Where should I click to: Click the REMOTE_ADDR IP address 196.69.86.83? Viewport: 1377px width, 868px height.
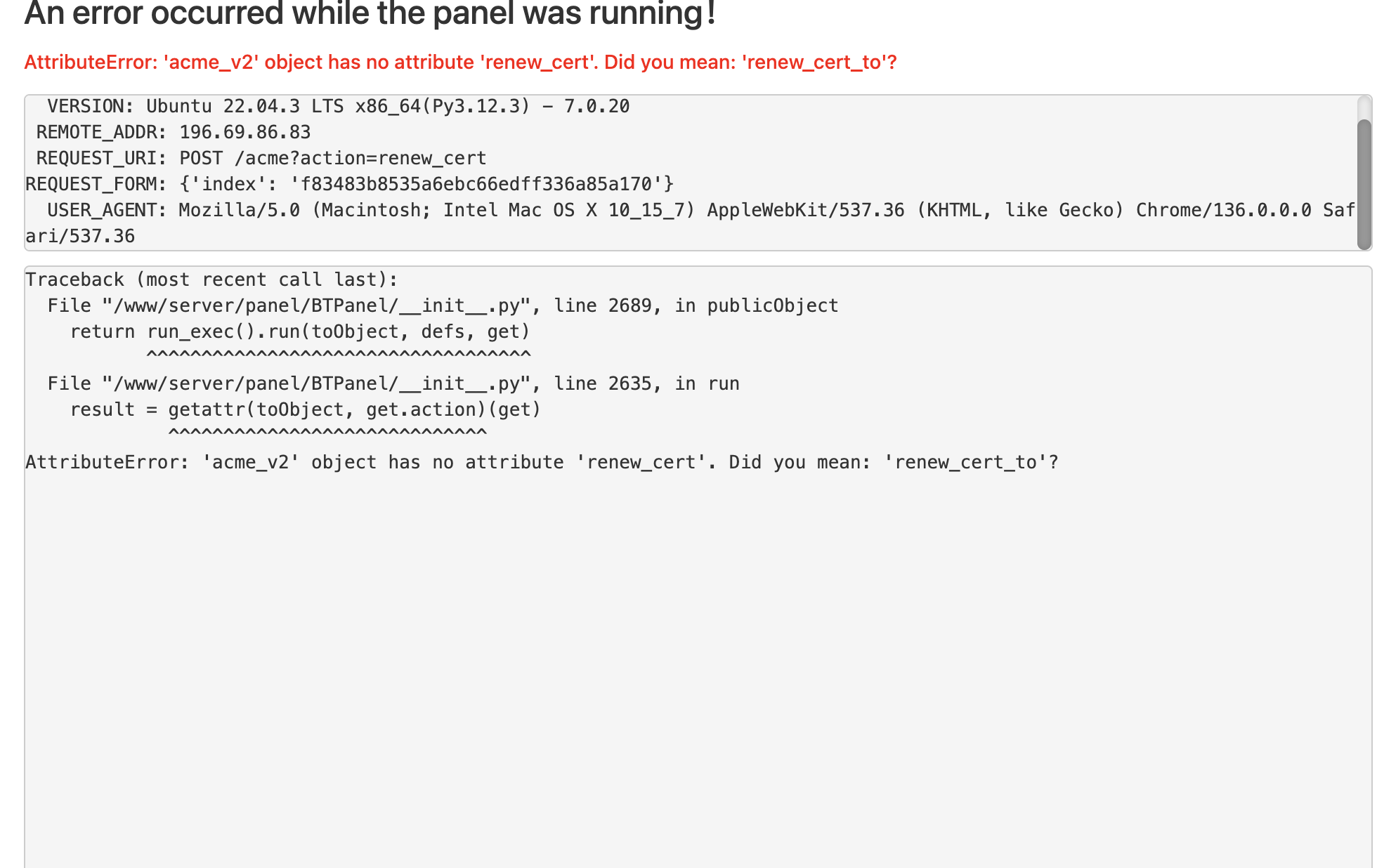click(244, 133)
